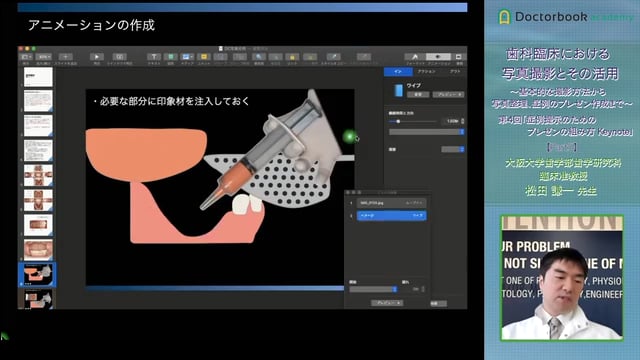
Task: Switch to the Action (アクション) tab
Action: pos(426,71)
